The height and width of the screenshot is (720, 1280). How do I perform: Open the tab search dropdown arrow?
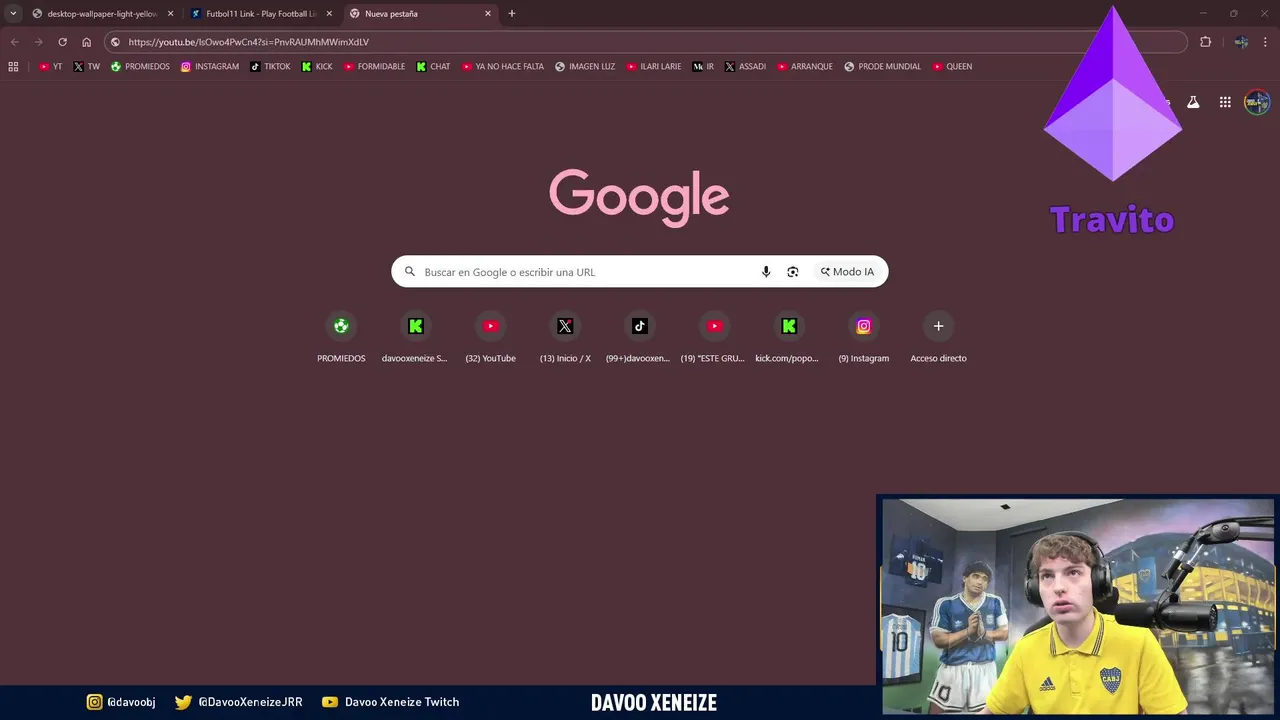click(x=13, y=13)
